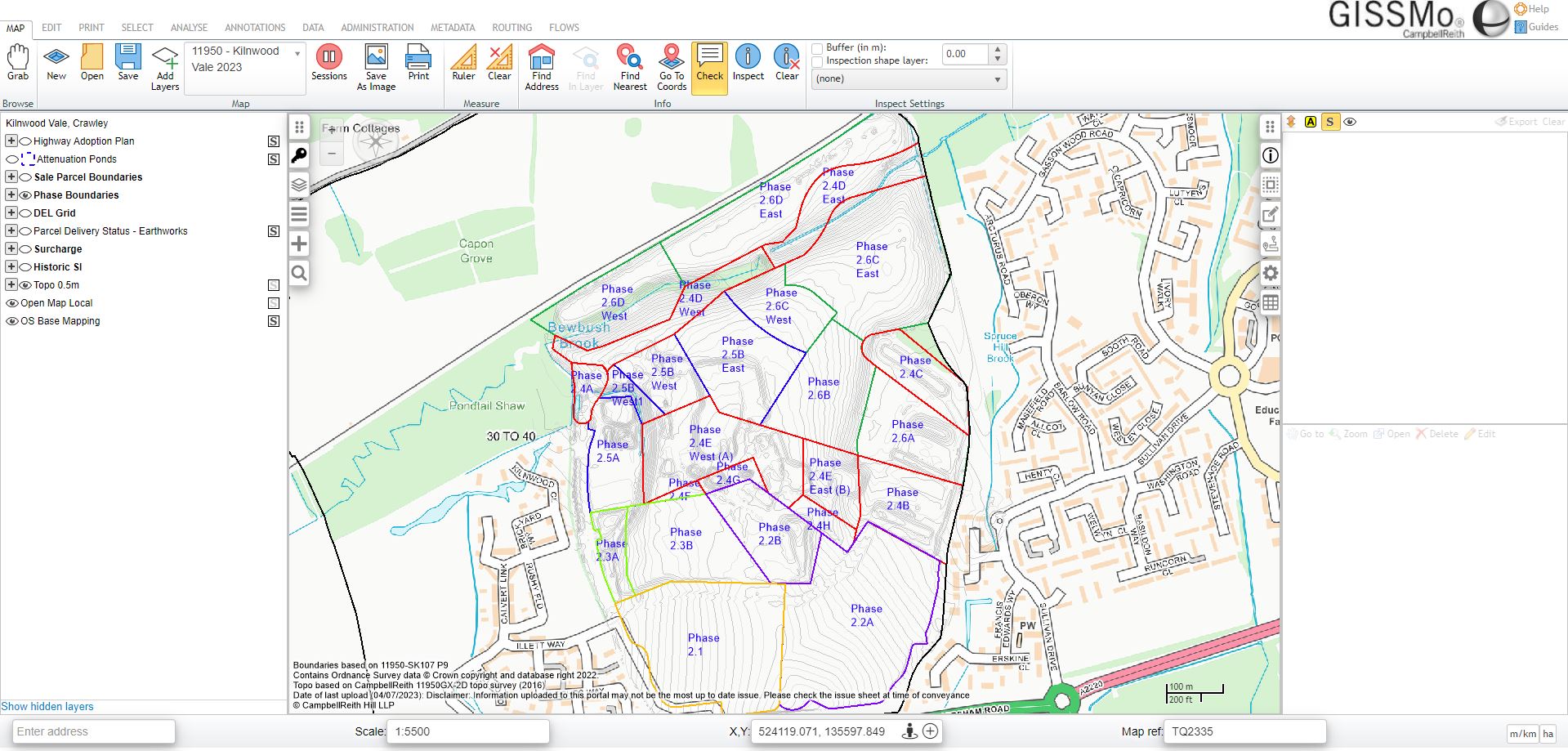
Task: Open the ROUTING tab
Action: click(x=511, y=28)
